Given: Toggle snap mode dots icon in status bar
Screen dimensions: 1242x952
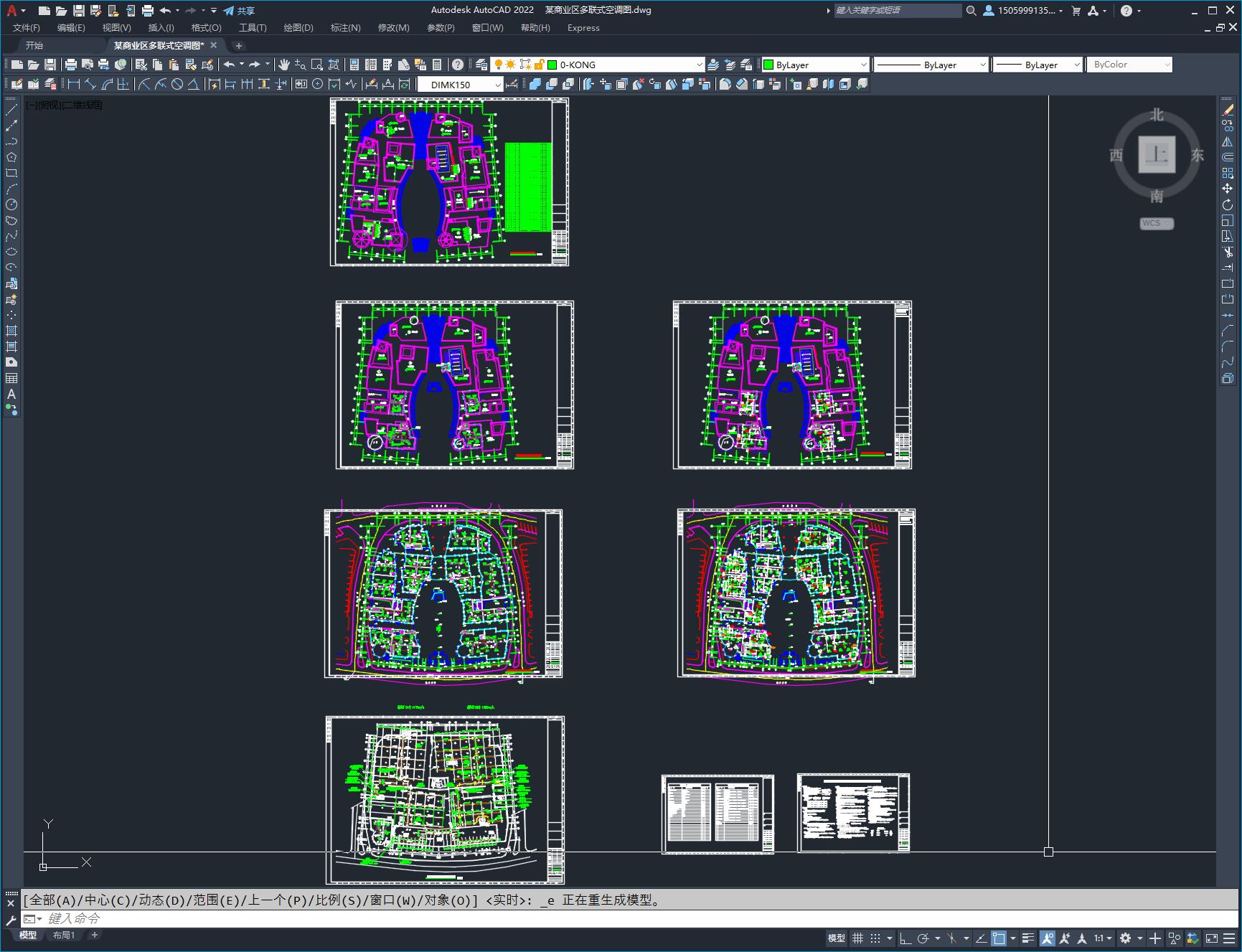Looking at the screenshot, I should (875, 938).
